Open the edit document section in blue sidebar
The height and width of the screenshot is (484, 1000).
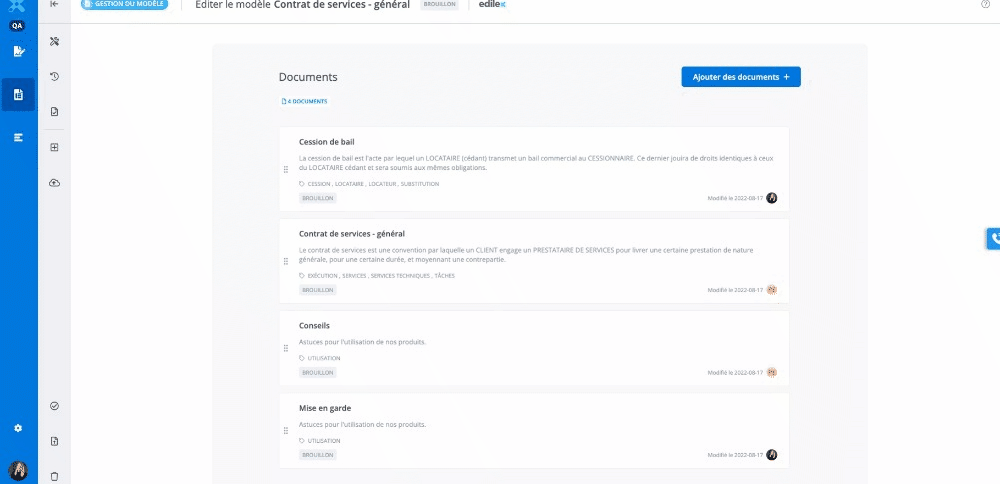coord(18,51)
